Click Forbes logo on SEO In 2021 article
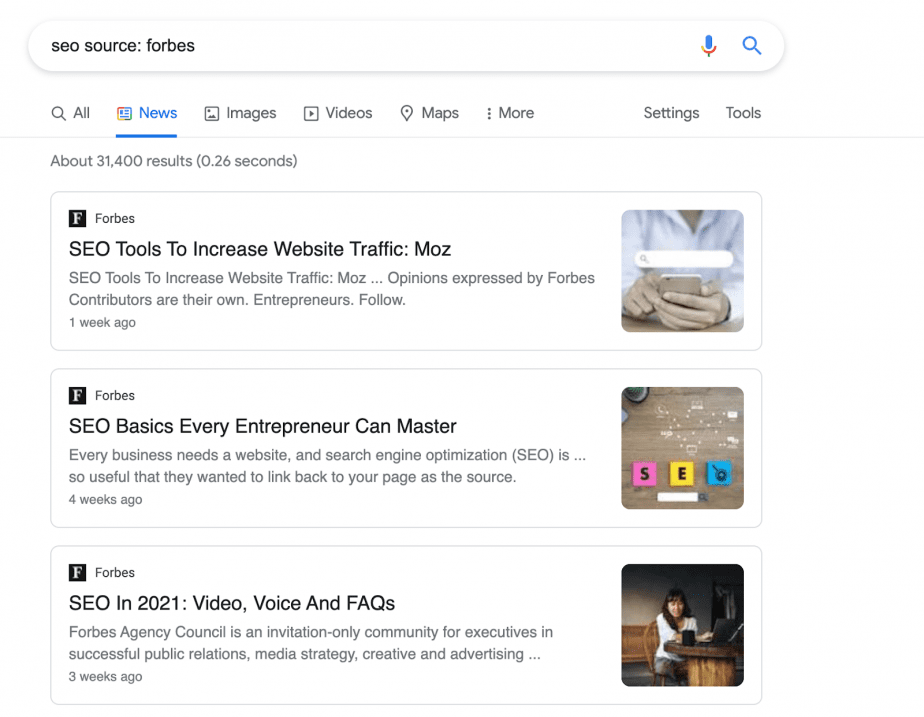 coord(77,573)
